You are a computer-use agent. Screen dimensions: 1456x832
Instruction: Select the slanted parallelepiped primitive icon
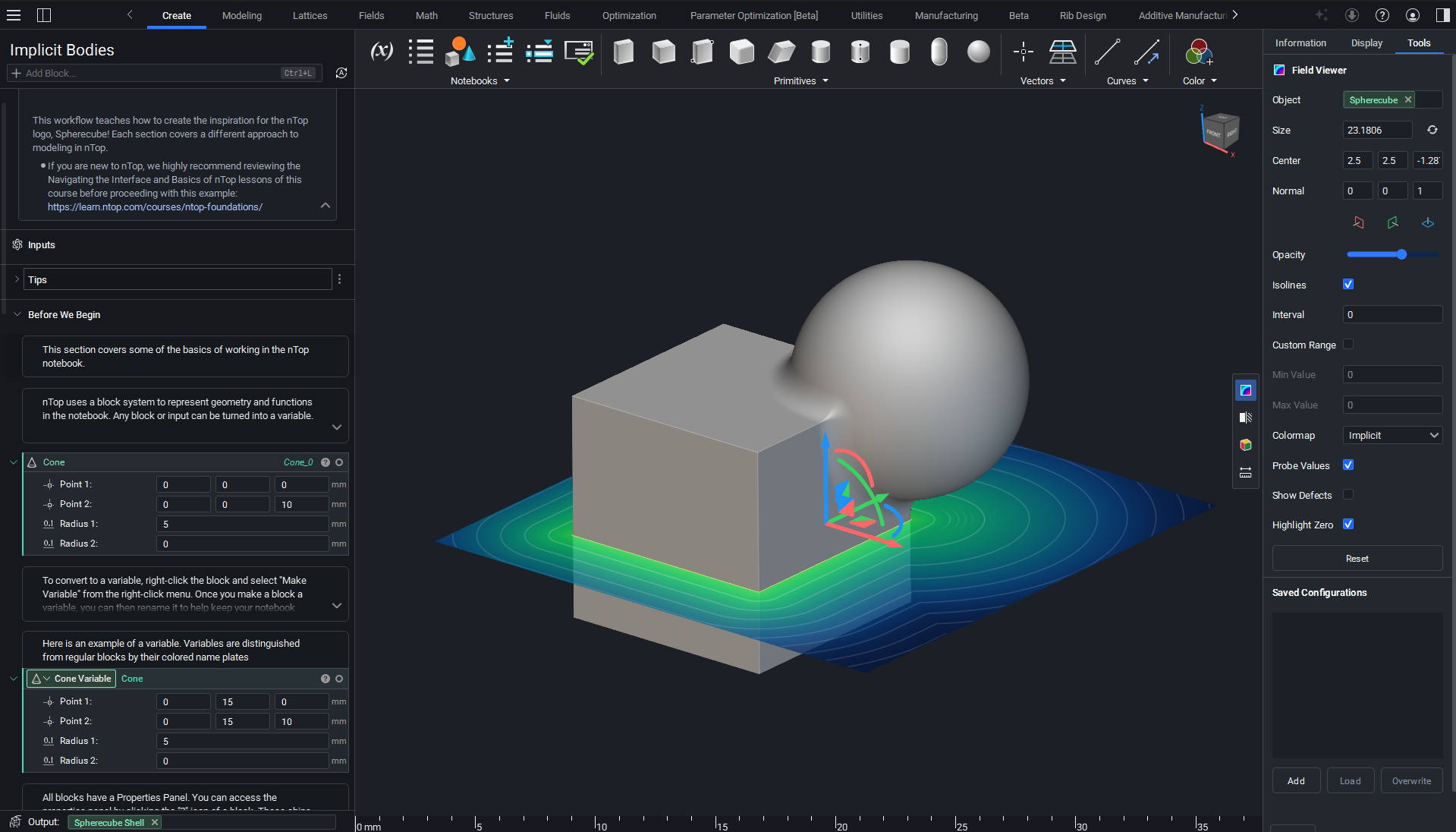[781, 52]
